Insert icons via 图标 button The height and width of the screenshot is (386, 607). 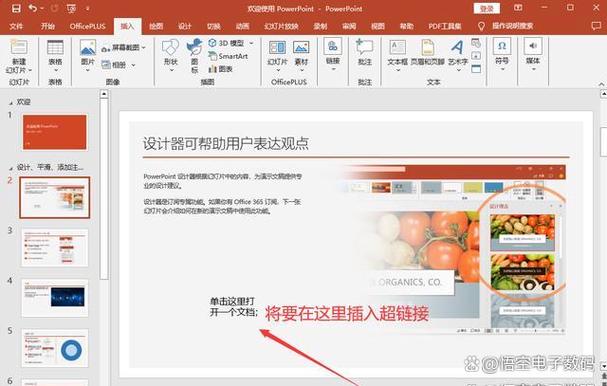pos(194,55)
